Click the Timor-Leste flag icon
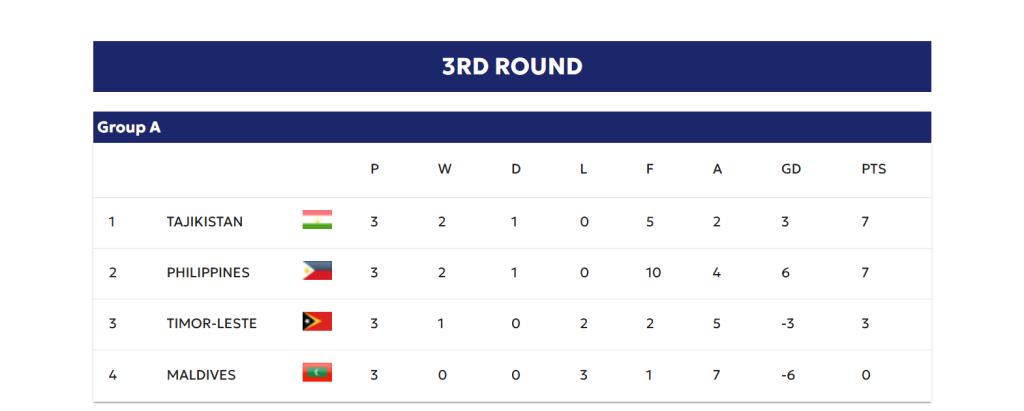Screen dimensions: 1024x411 [x=317, y=323]
